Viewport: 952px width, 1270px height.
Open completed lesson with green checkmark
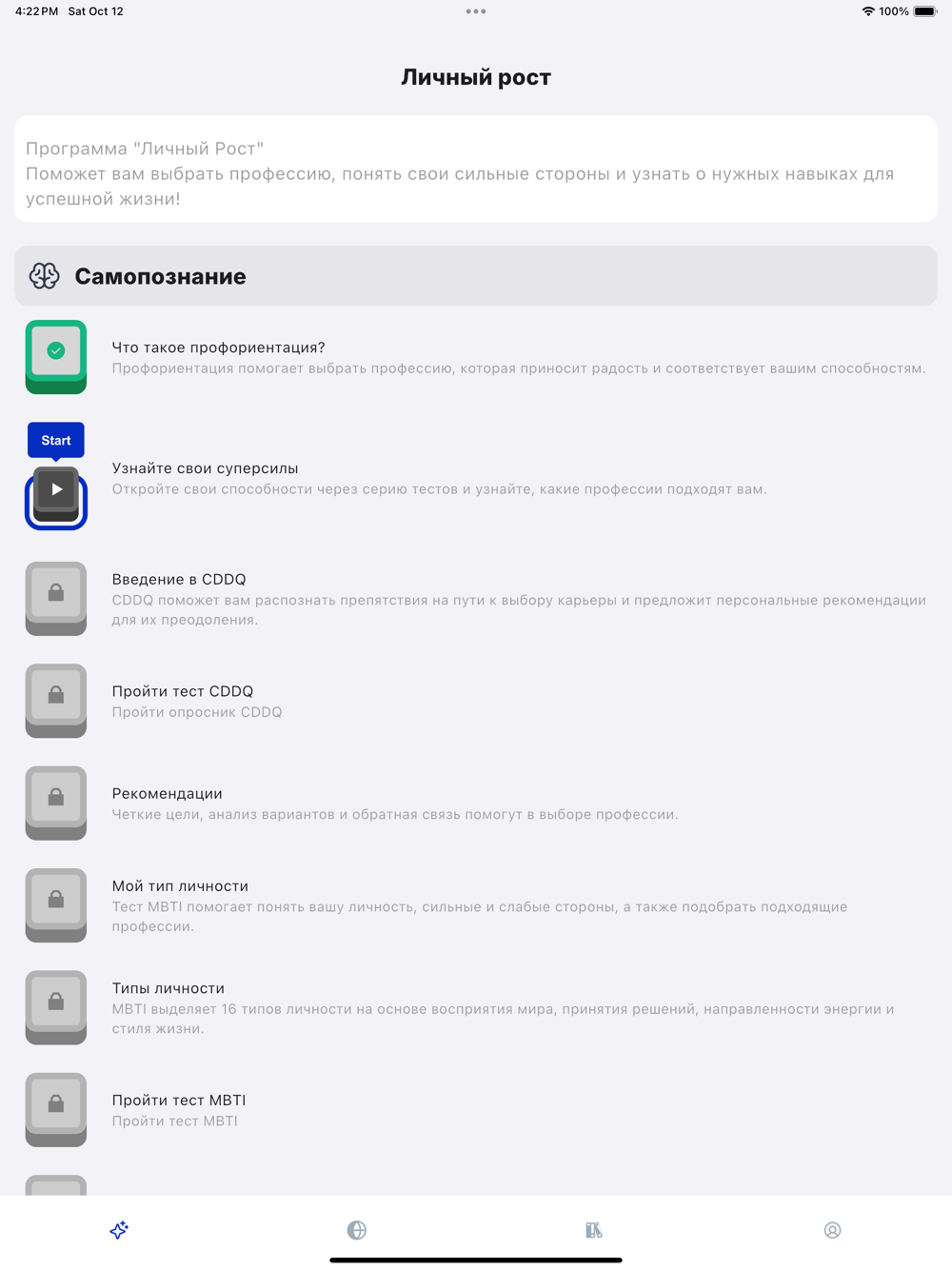56,356
